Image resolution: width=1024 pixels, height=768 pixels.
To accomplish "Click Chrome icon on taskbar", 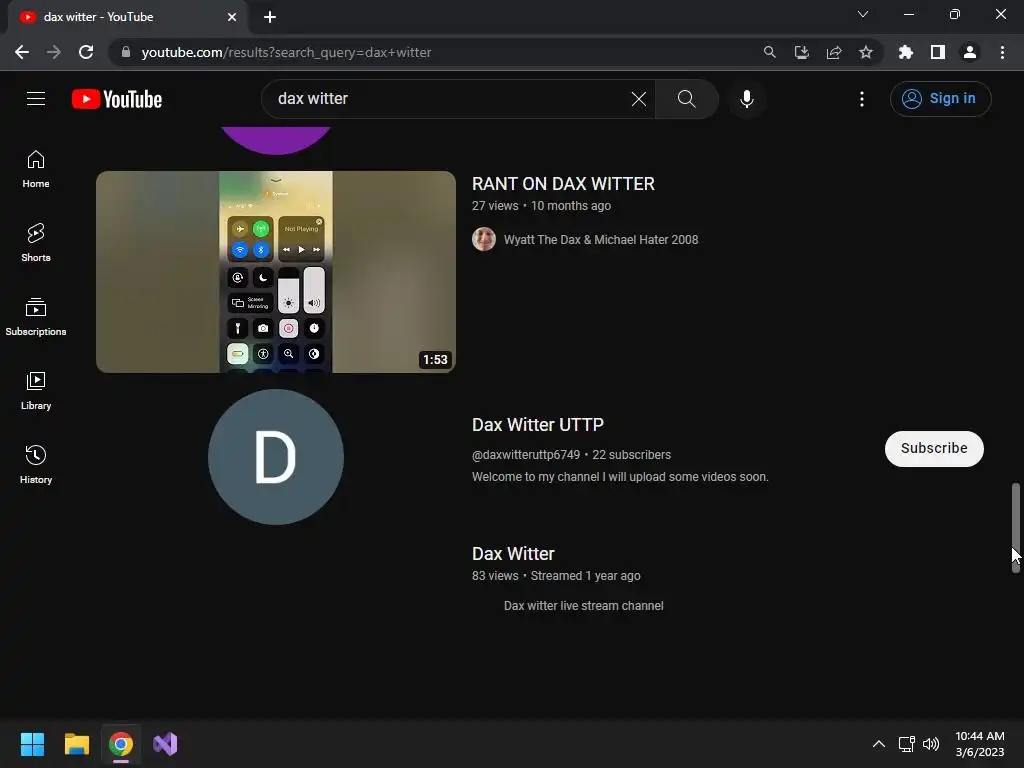I will [x=121, y=744].
